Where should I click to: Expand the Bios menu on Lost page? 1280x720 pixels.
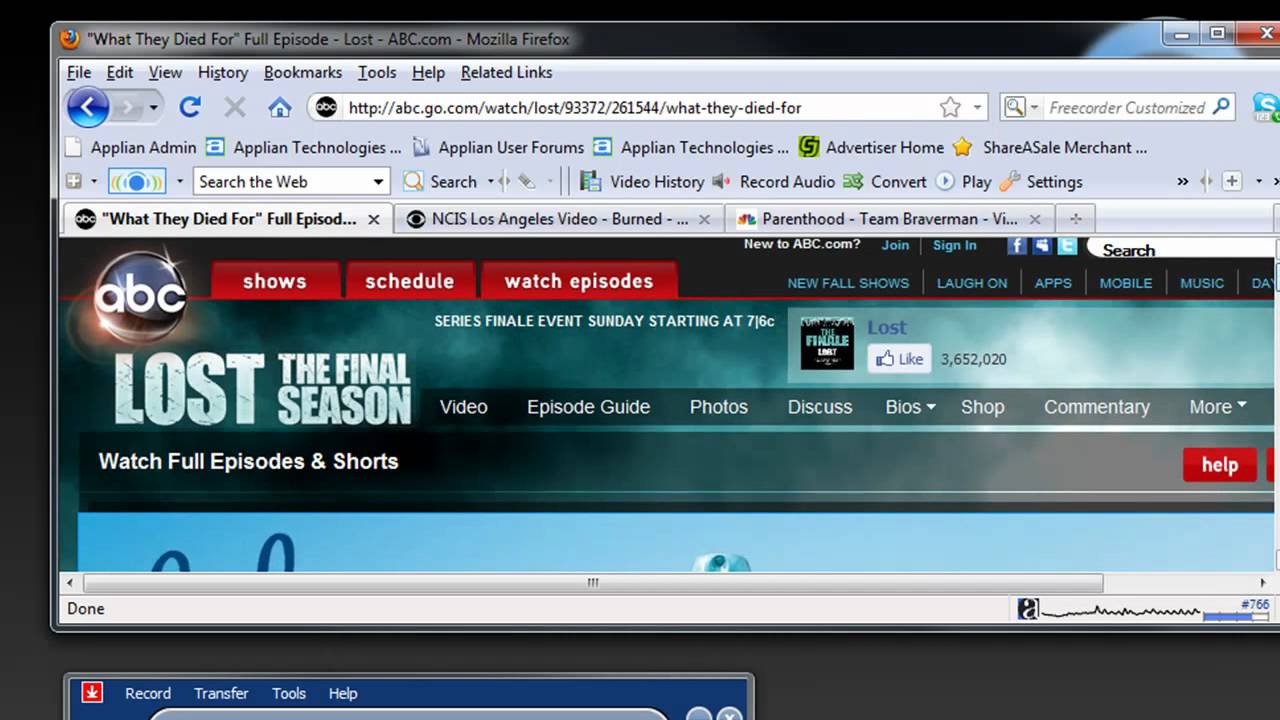(x=910, y=407)
